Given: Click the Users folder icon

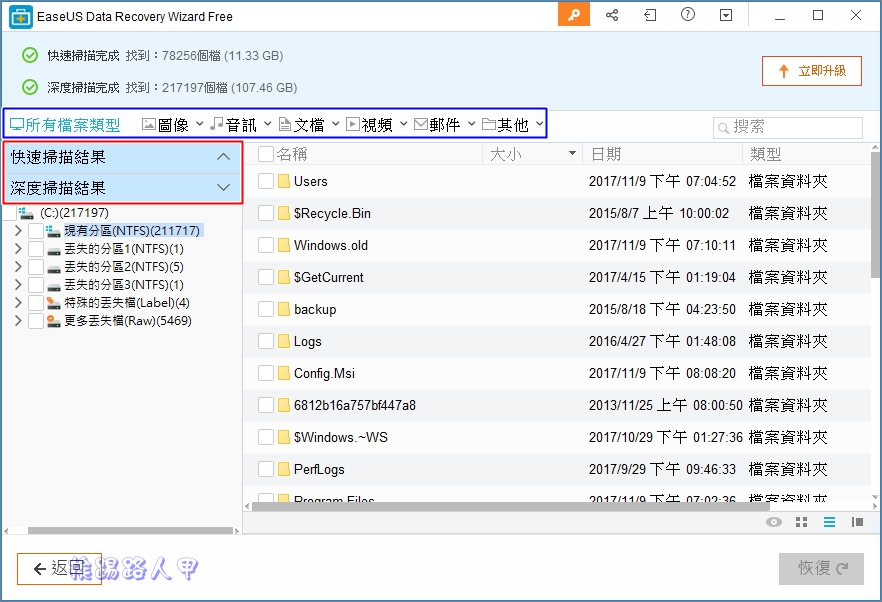Looking at the screenshot, I should point(284,181).
